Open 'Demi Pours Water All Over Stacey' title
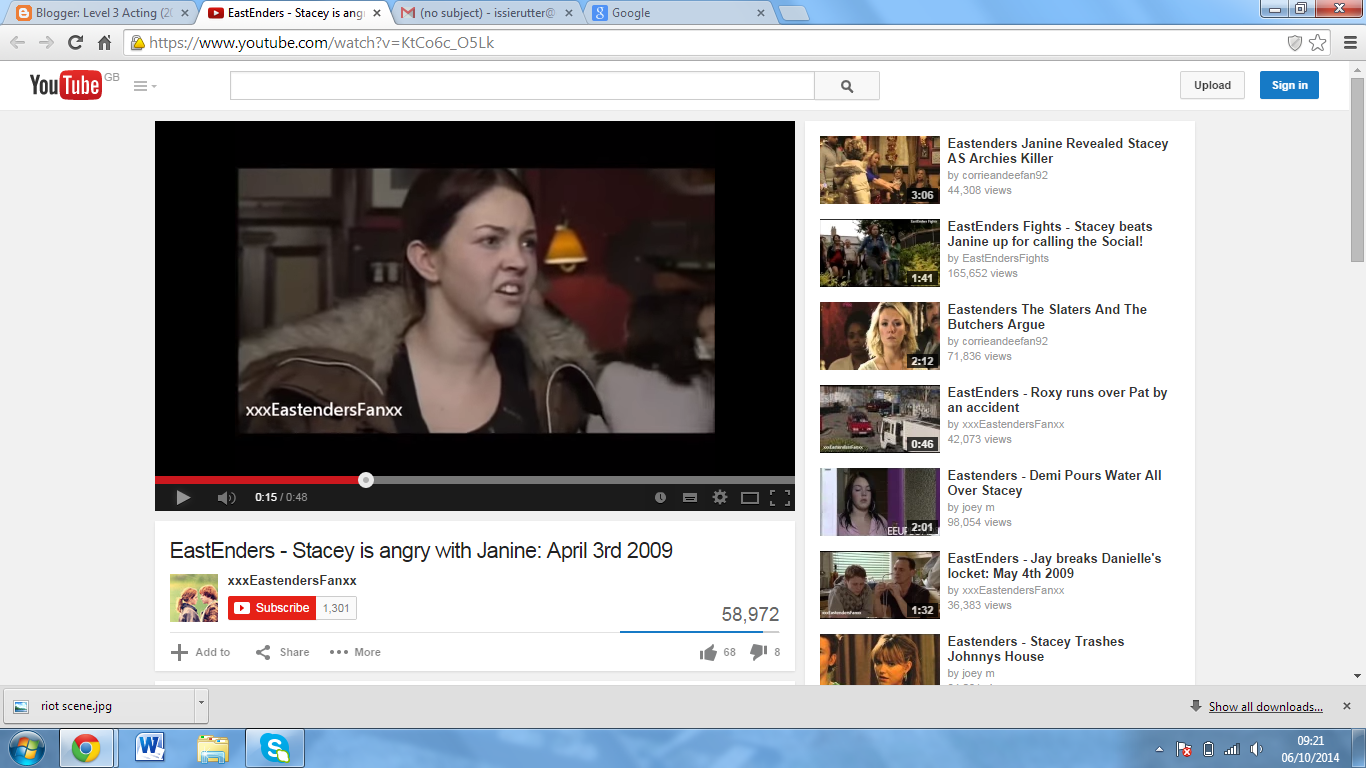The height and width of the screenshot is (768, 1366). click(x=1055, y=483)
